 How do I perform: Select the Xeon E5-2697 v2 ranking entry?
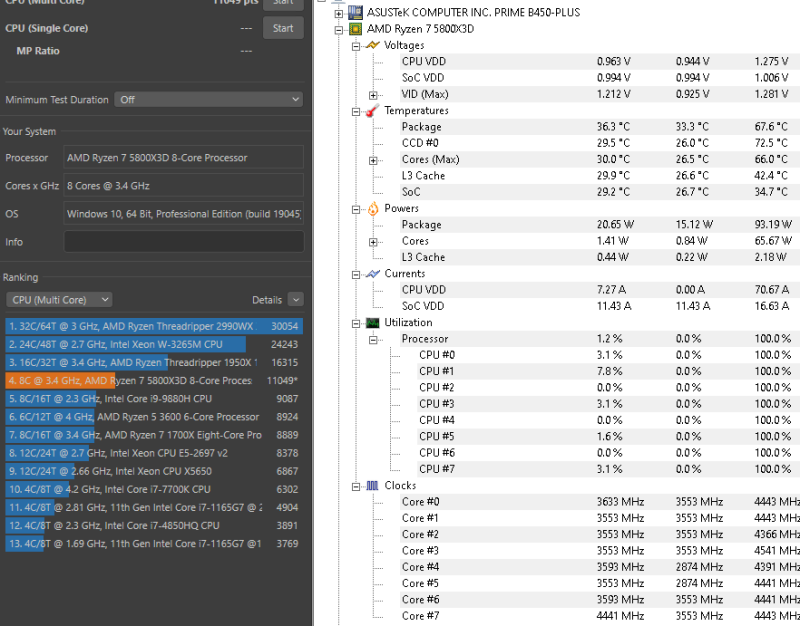click(154, 453)
